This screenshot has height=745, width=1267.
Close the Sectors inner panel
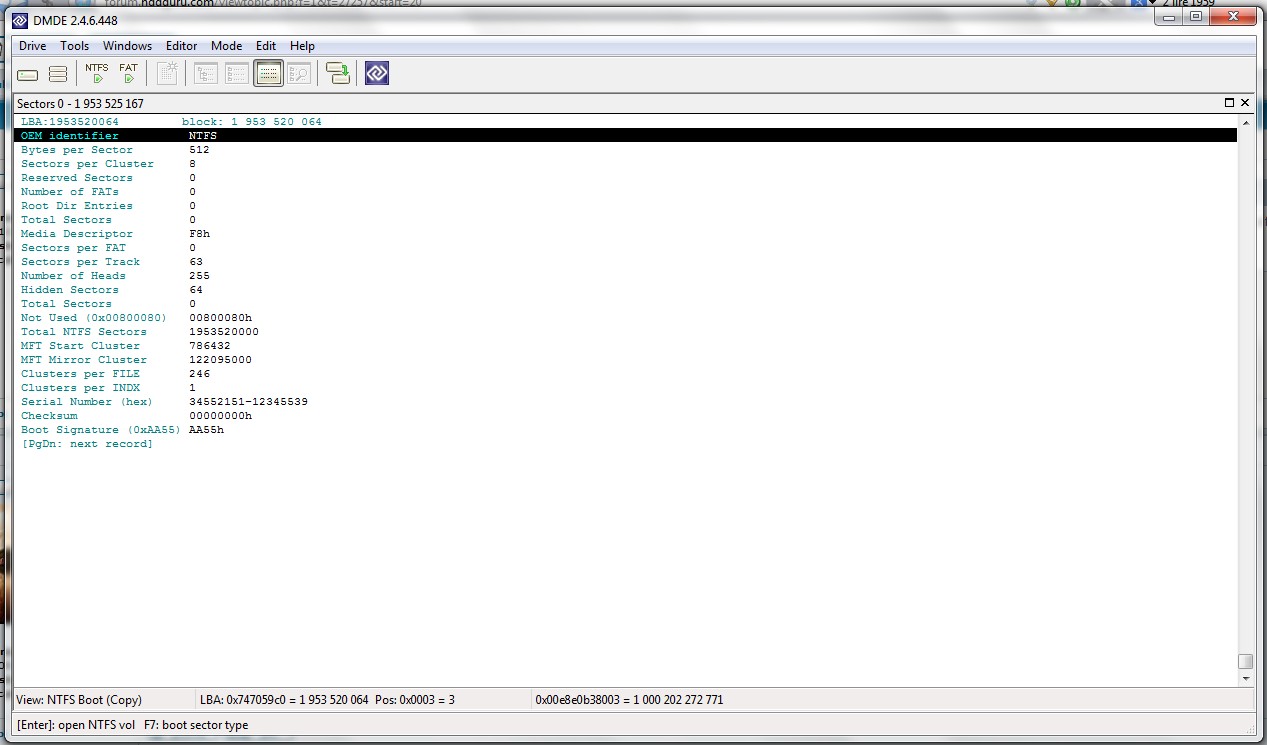[x=1245, y=103]
